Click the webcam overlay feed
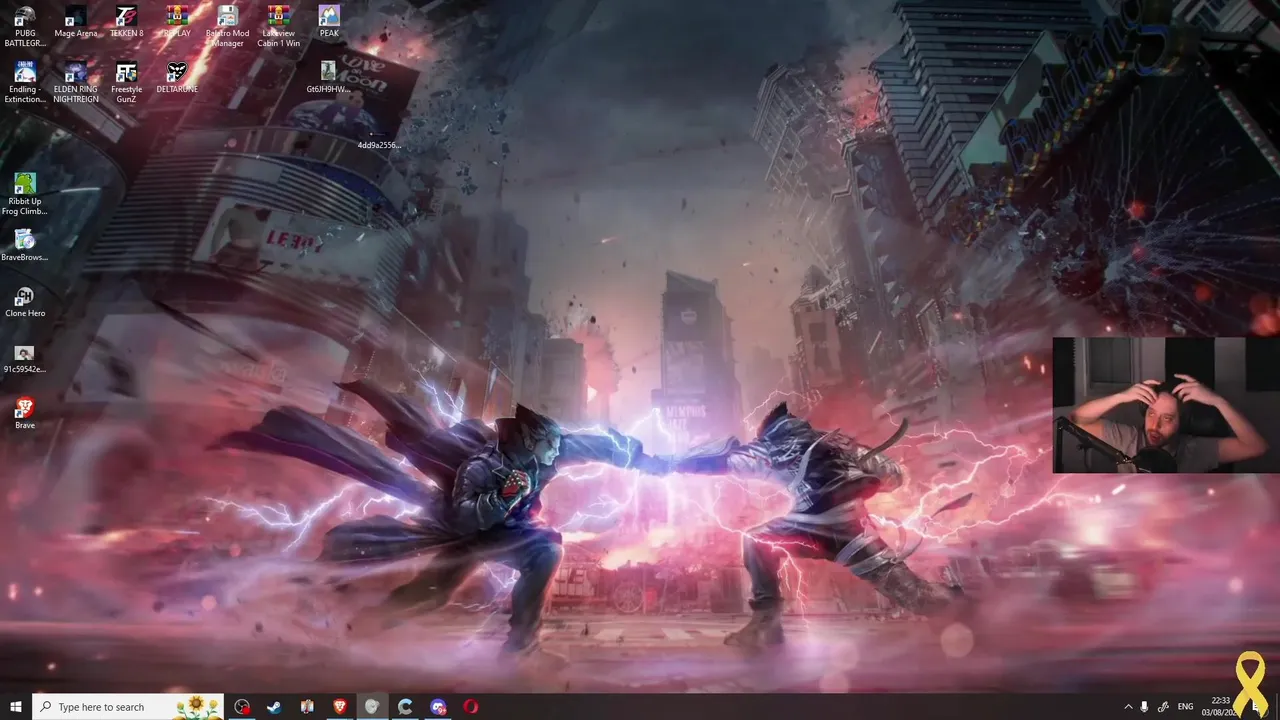Screen dimensions: 1280x720 [1166, 404]
